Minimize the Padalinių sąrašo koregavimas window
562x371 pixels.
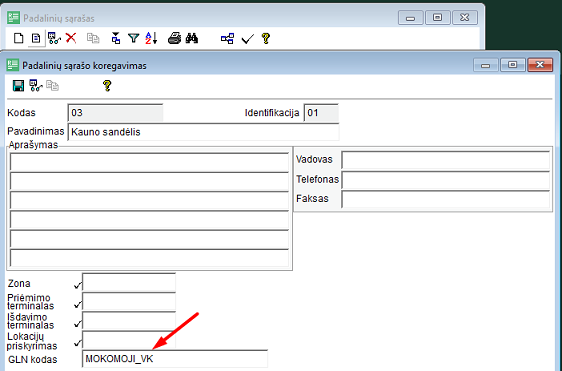(486, 65)
